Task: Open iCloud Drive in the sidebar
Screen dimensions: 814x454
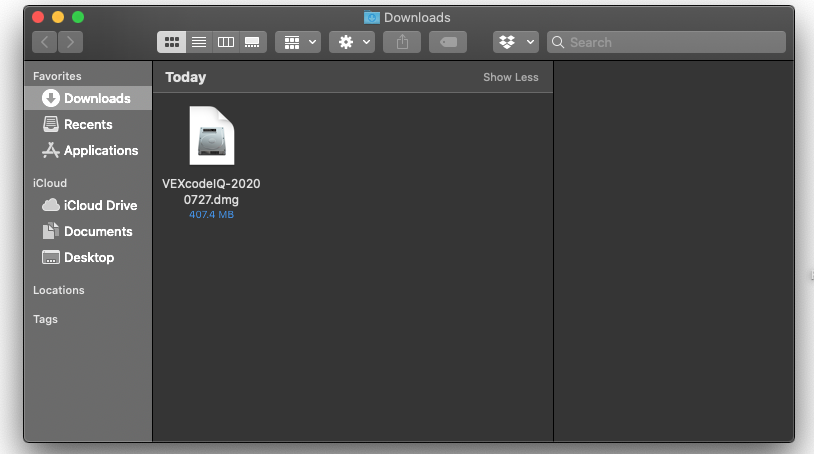Action: 88,205
